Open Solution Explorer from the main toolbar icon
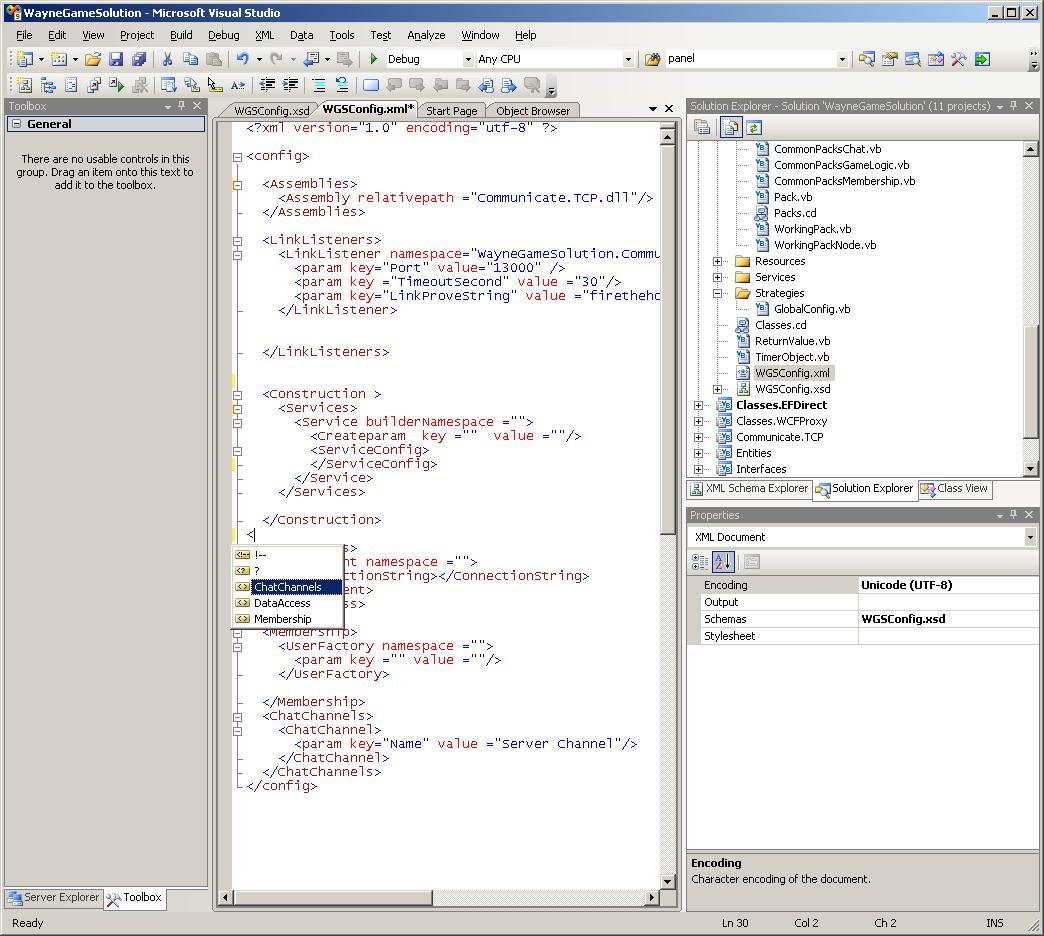Image resolution: width=1044 pixels, height=936 pixels. (866, 59)
